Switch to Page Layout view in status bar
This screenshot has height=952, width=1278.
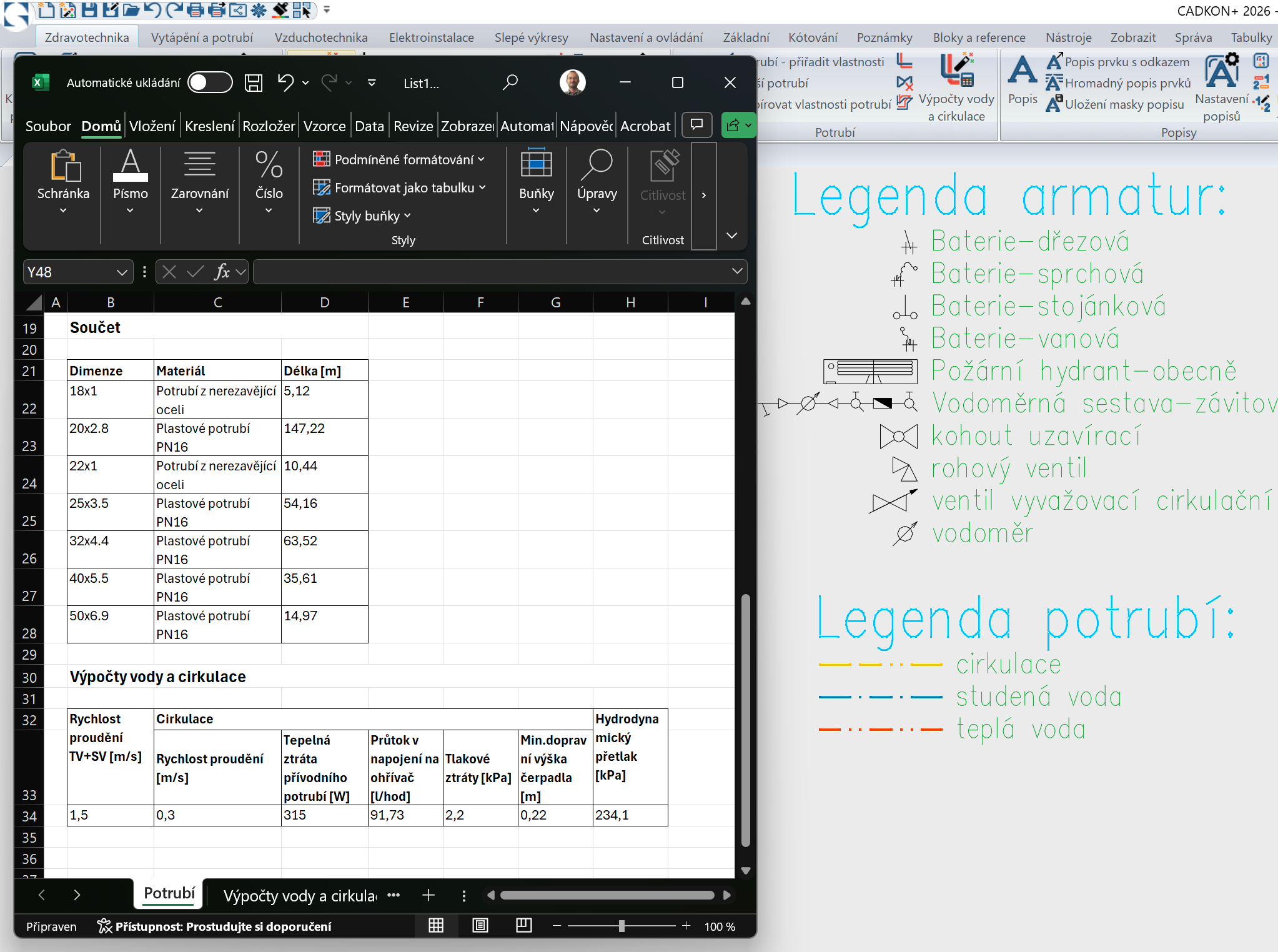click(x=480, y=926)
